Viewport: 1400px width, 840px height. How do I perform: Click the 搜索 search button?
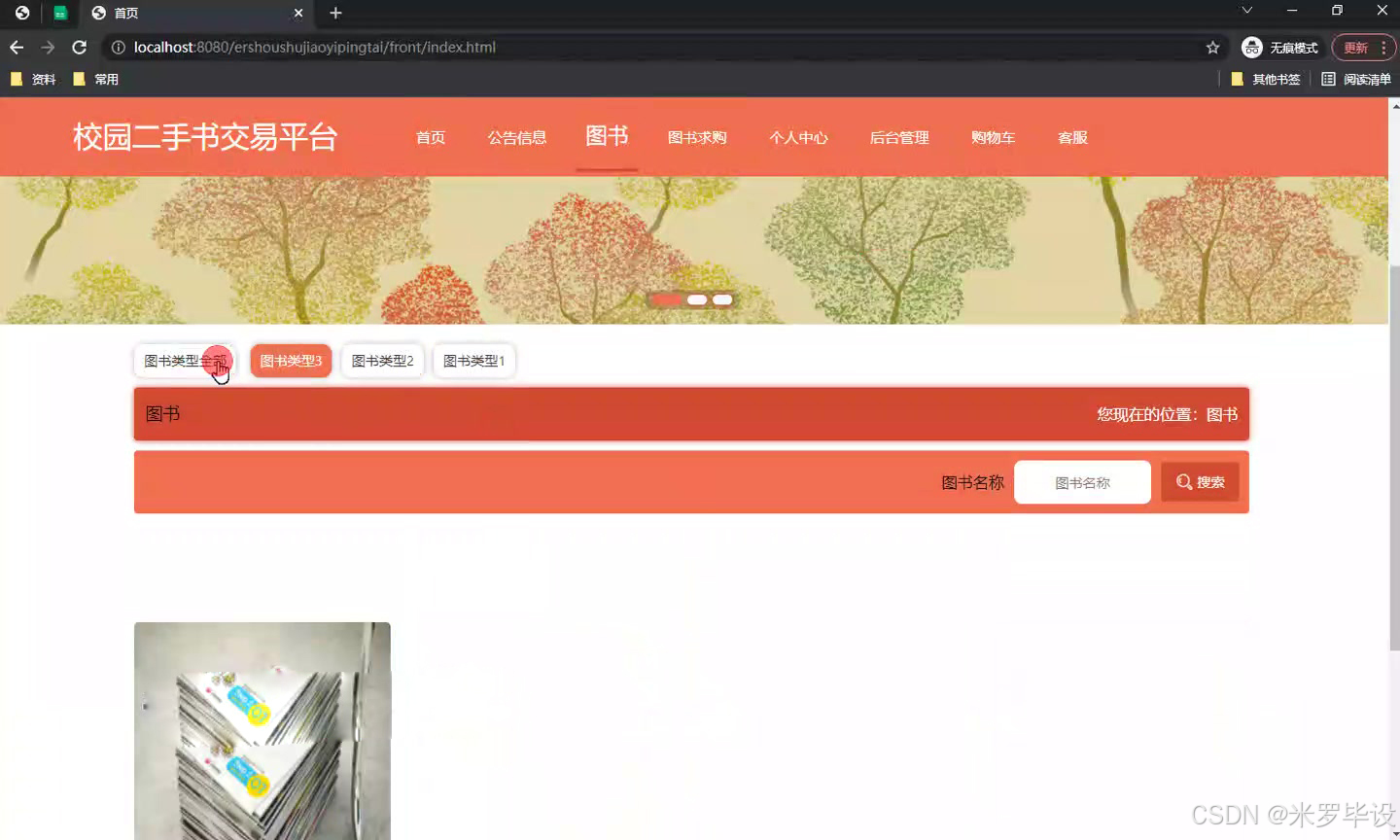[x=1200, y=482]
